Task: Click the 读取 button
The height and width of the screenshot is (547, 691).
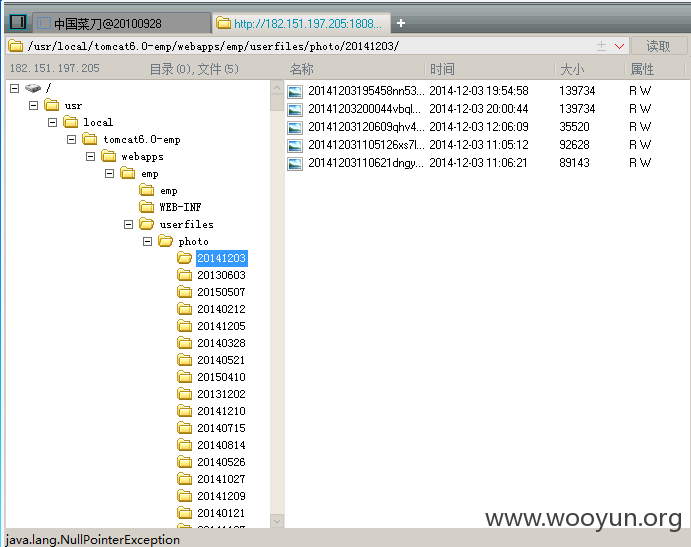Action: tap(658, 46)
